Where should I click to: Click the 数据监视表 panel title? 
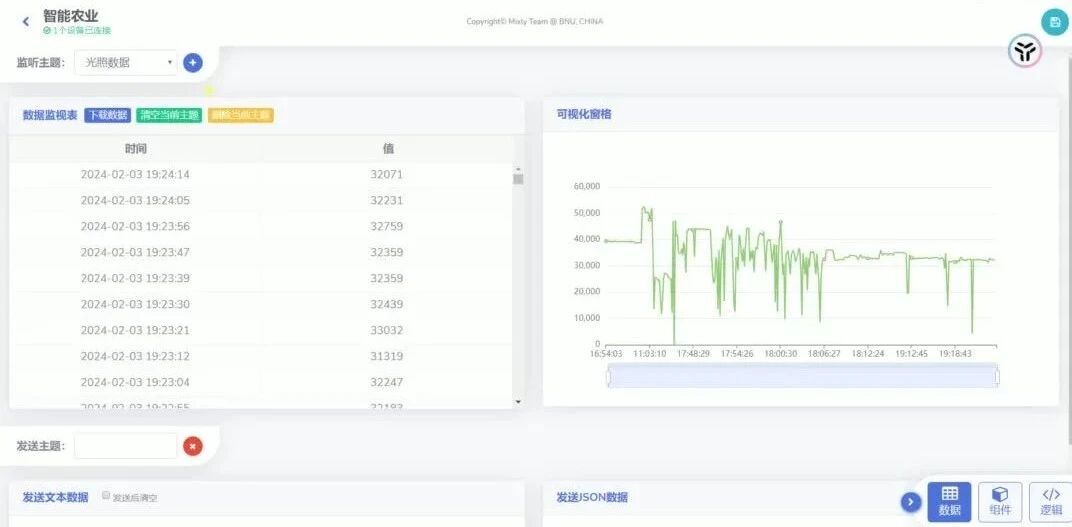(50, 115)
